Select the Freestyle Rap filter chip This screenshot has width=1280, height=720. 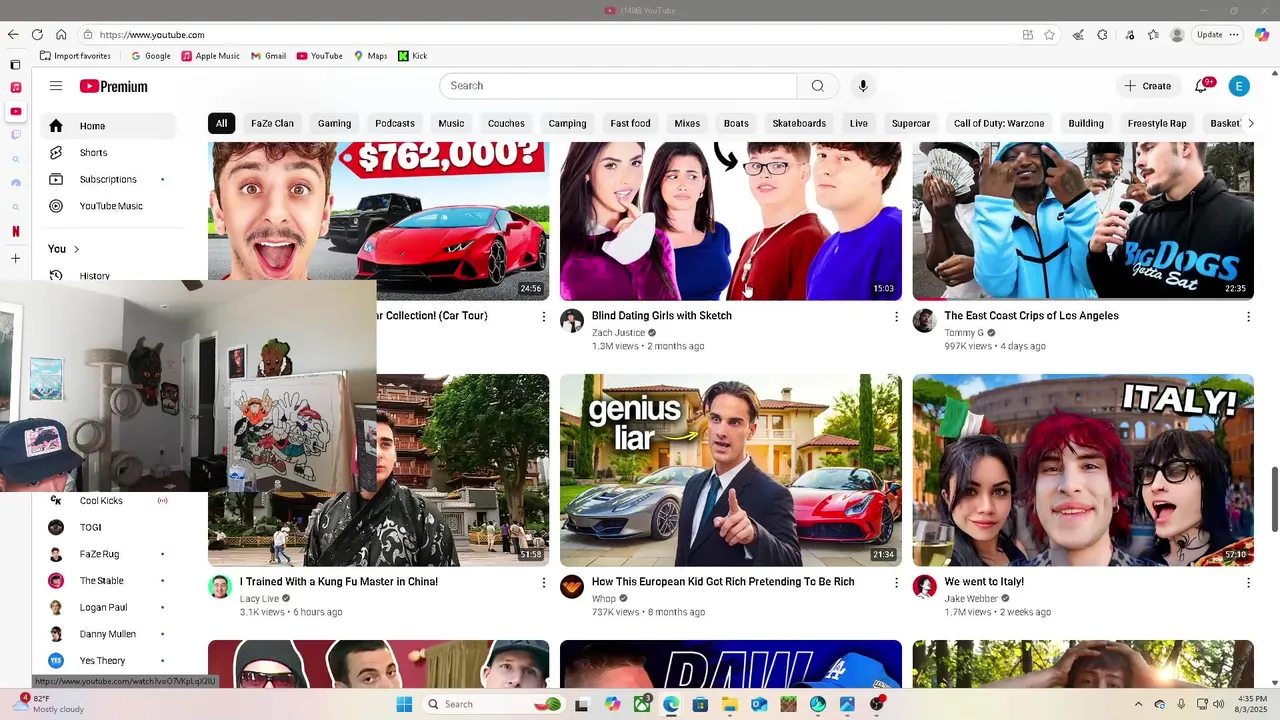pos(1157,123)
